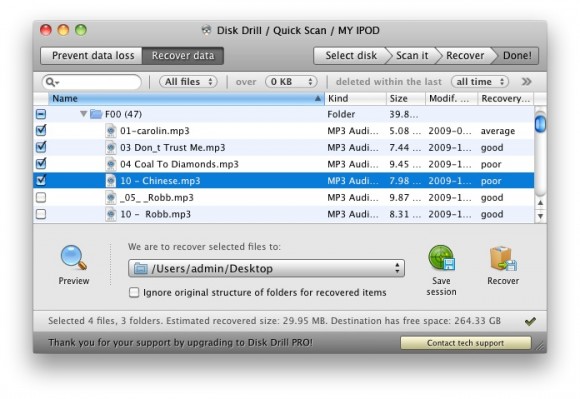Click the Preview magnifier icon
The image size is (580, 399).
coord(74,257)
